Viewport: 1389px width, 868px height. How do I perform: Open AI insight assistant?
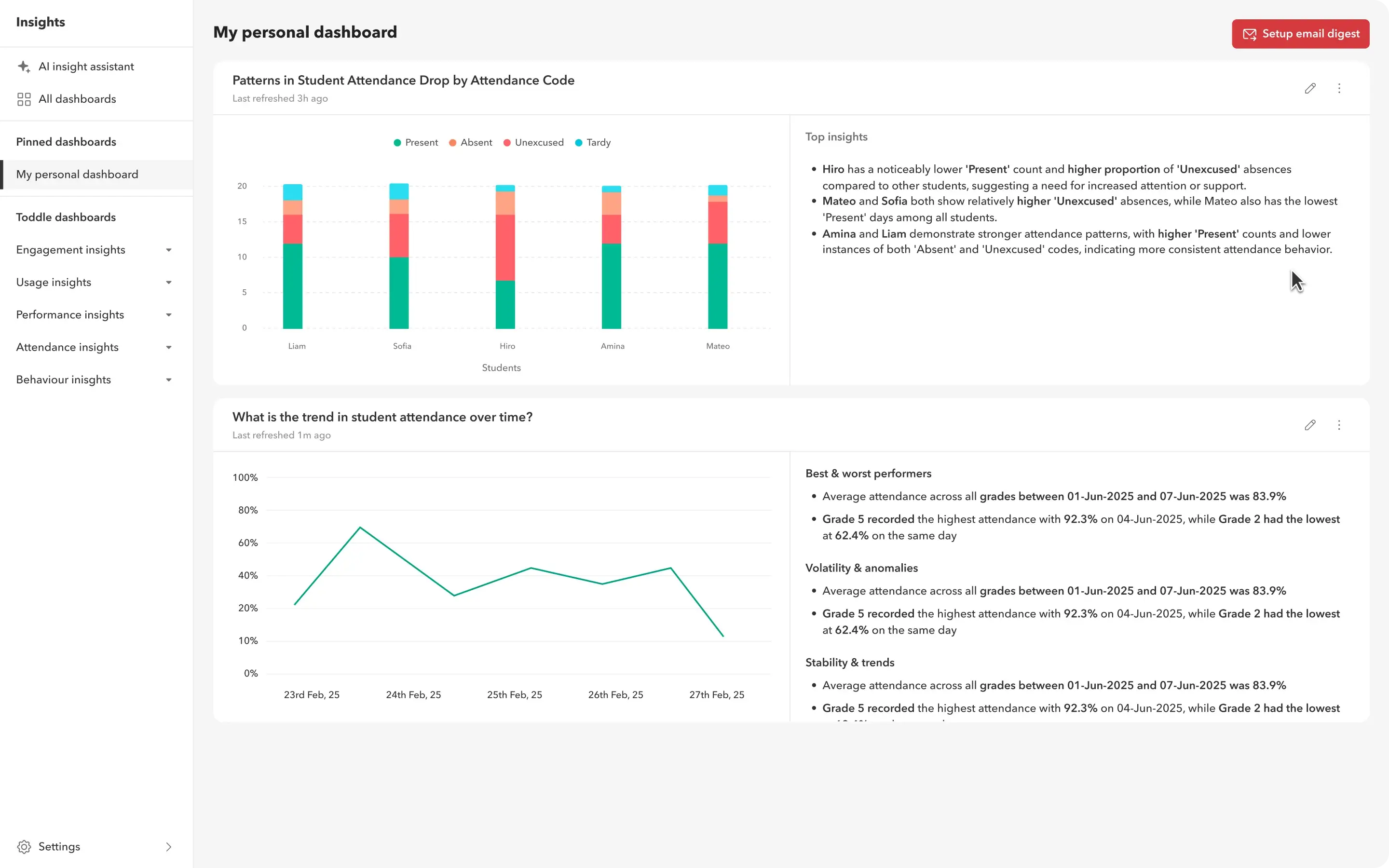96,67
